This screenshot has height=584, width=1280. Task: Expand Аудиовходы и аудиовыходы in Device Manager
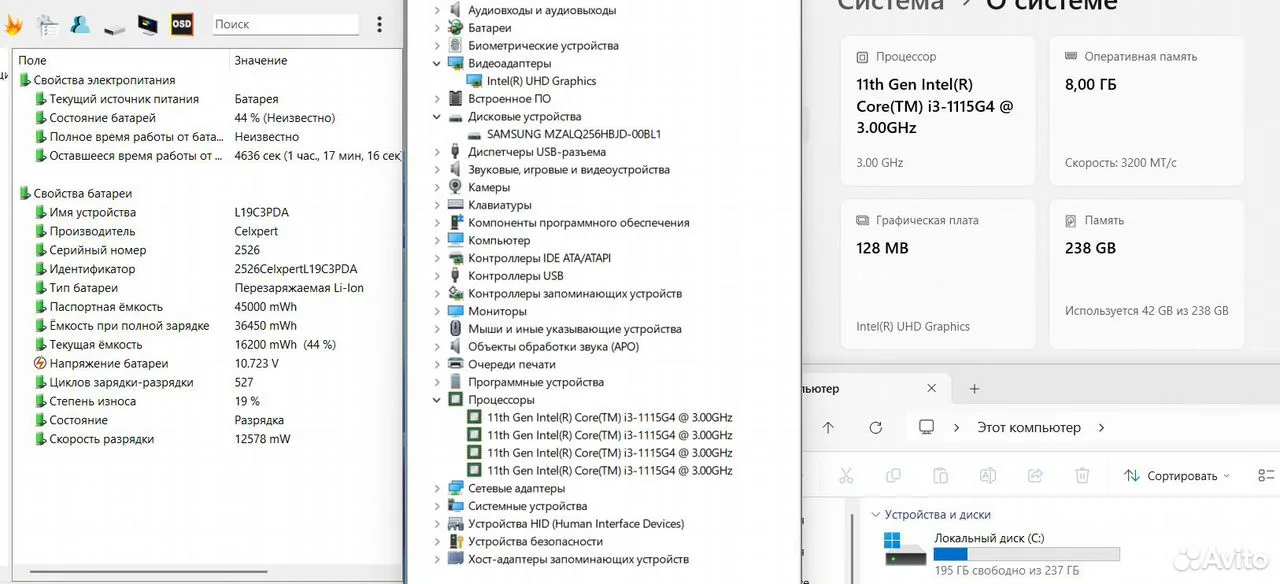pyautogui.click(x=437, y=10)
